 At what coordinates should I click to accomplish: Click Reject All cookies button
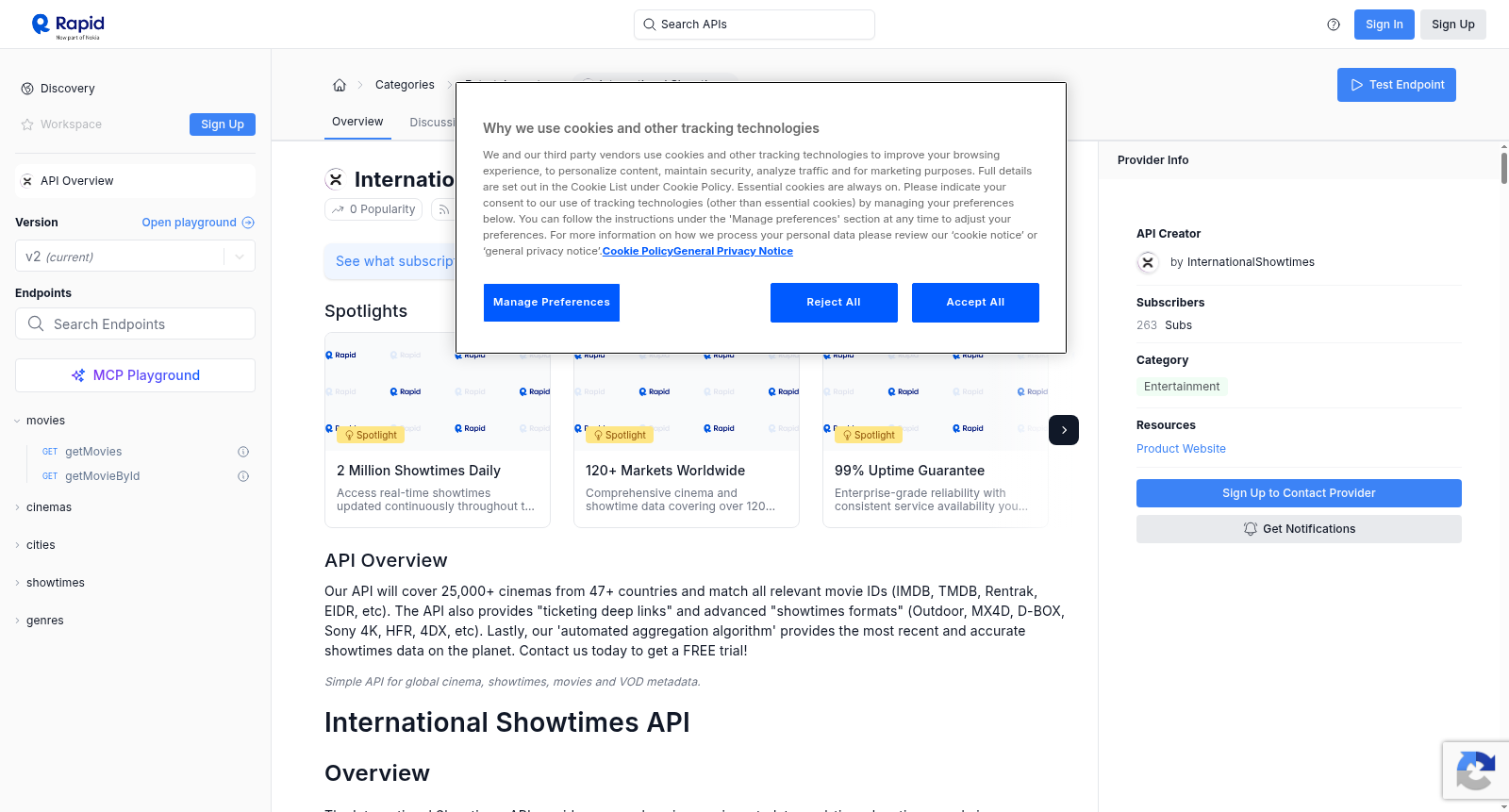(x=834, y=303)
